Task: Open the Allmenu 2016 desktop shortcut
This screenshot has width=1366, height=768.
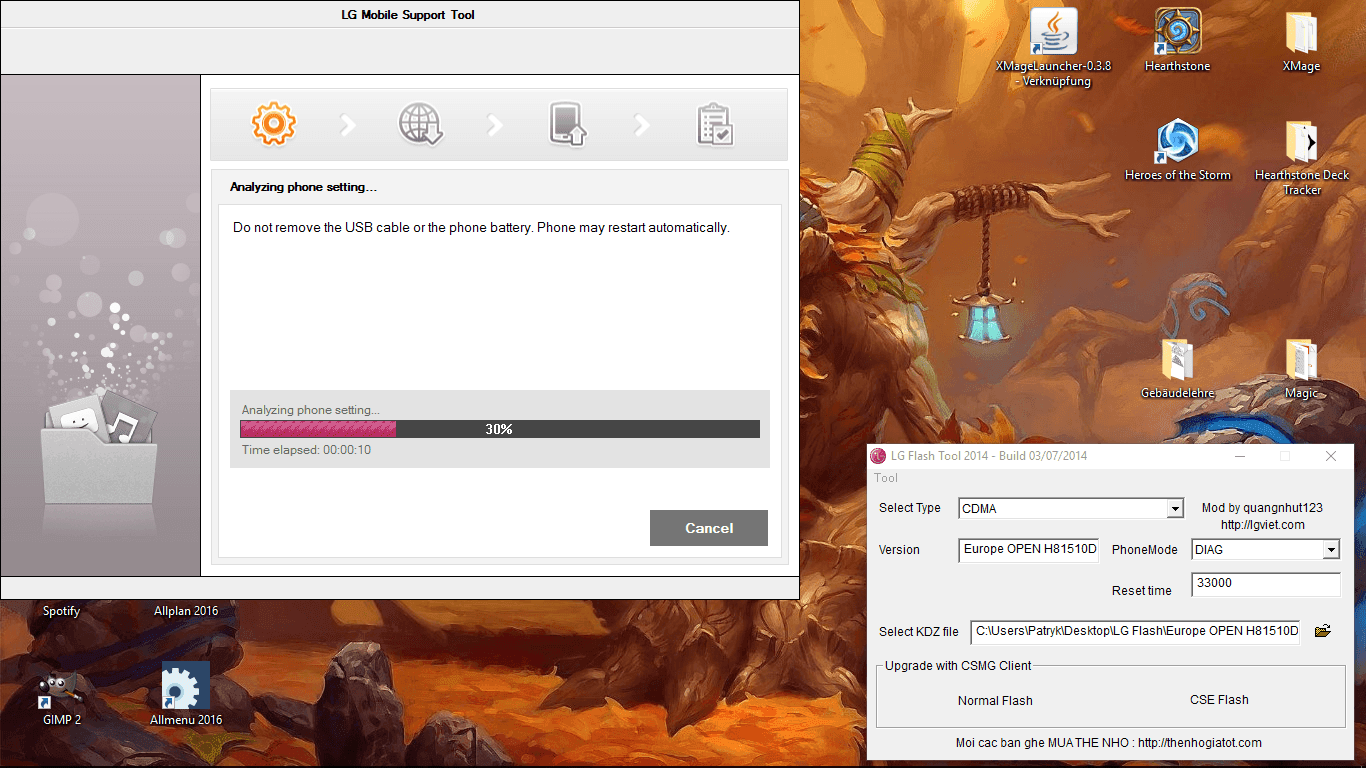Action: [x=186, y=695]
